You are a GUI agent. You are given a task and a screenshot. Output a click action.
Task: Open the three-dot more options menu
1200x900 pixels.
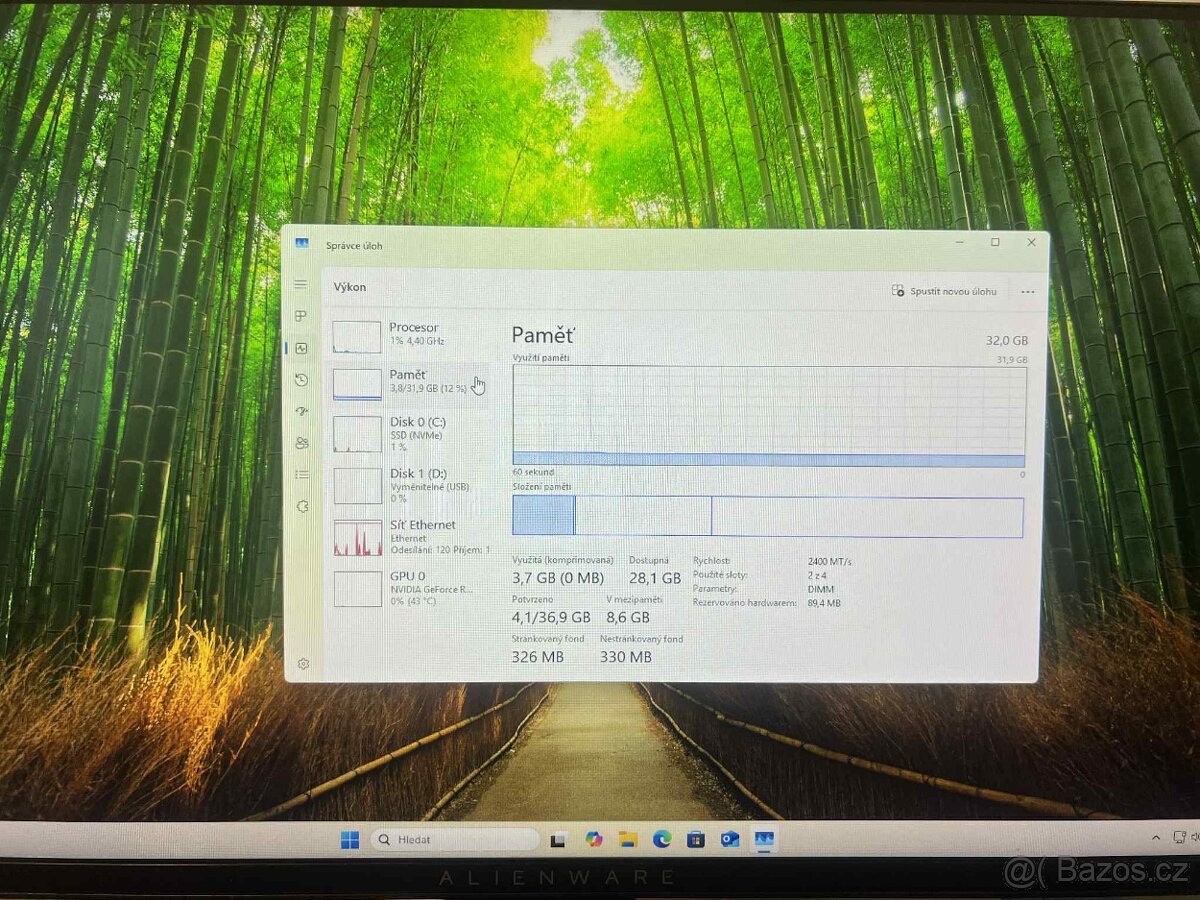[1027, 292]
